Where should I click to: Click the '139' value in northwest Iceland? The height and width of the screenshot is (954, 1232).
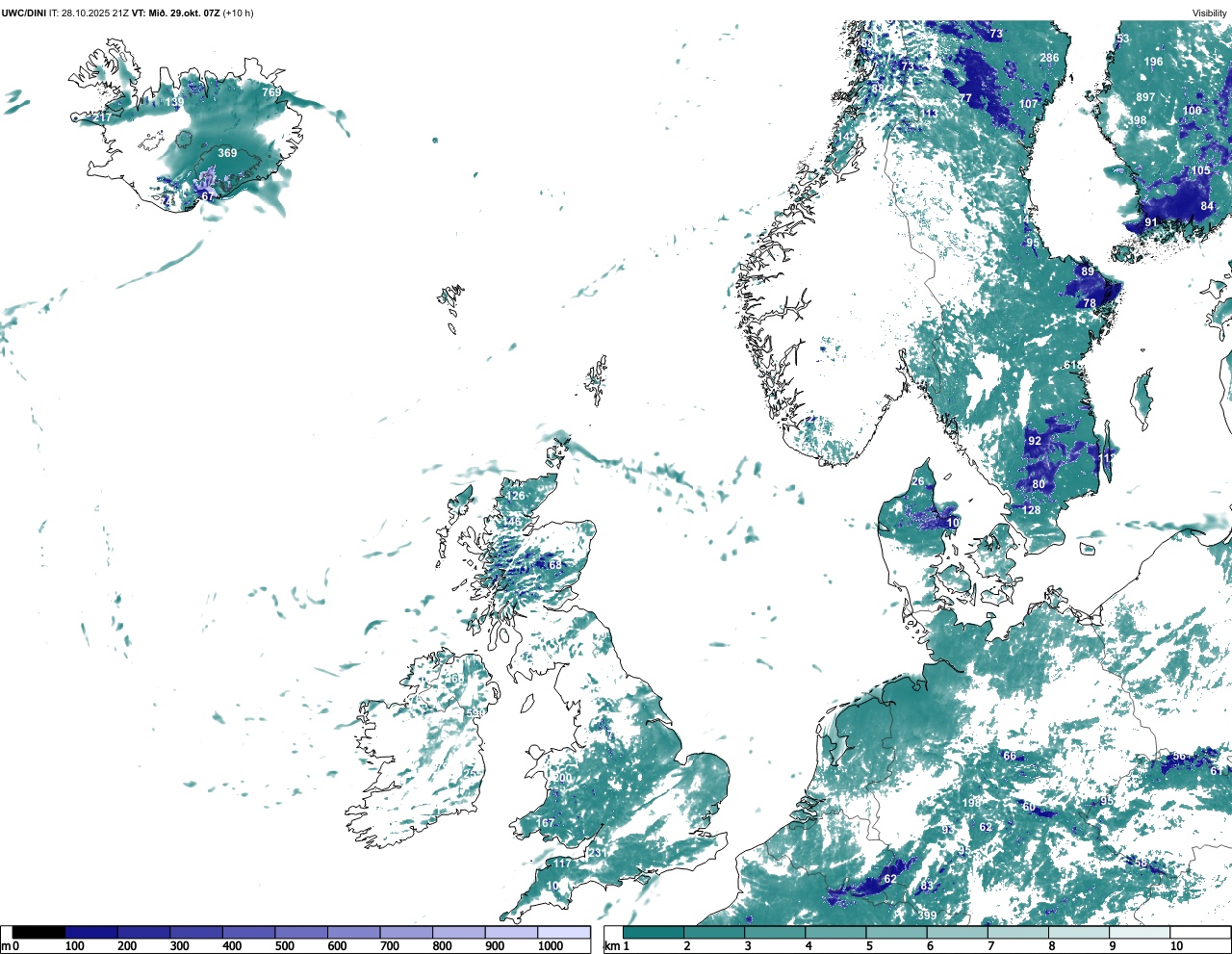click(174, 102)
